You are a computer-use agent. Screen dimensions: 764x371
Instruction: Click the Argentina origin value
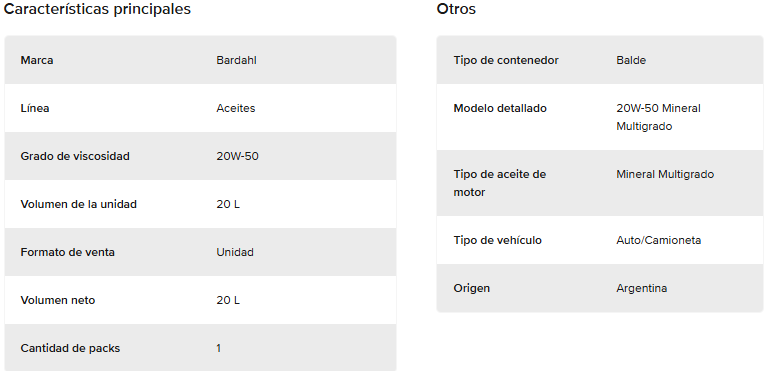642,288
